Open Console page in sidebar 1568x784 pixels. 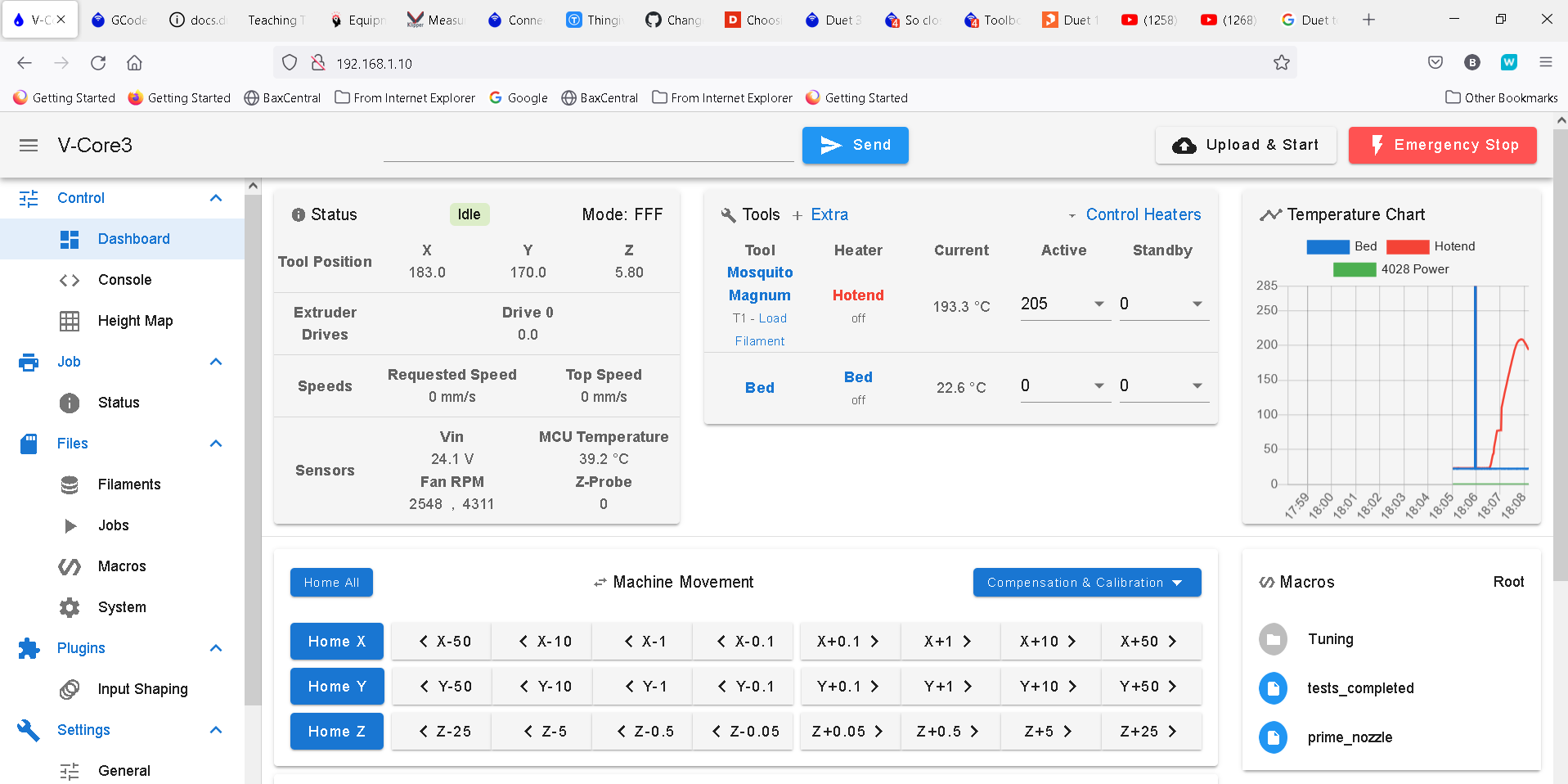123,280
